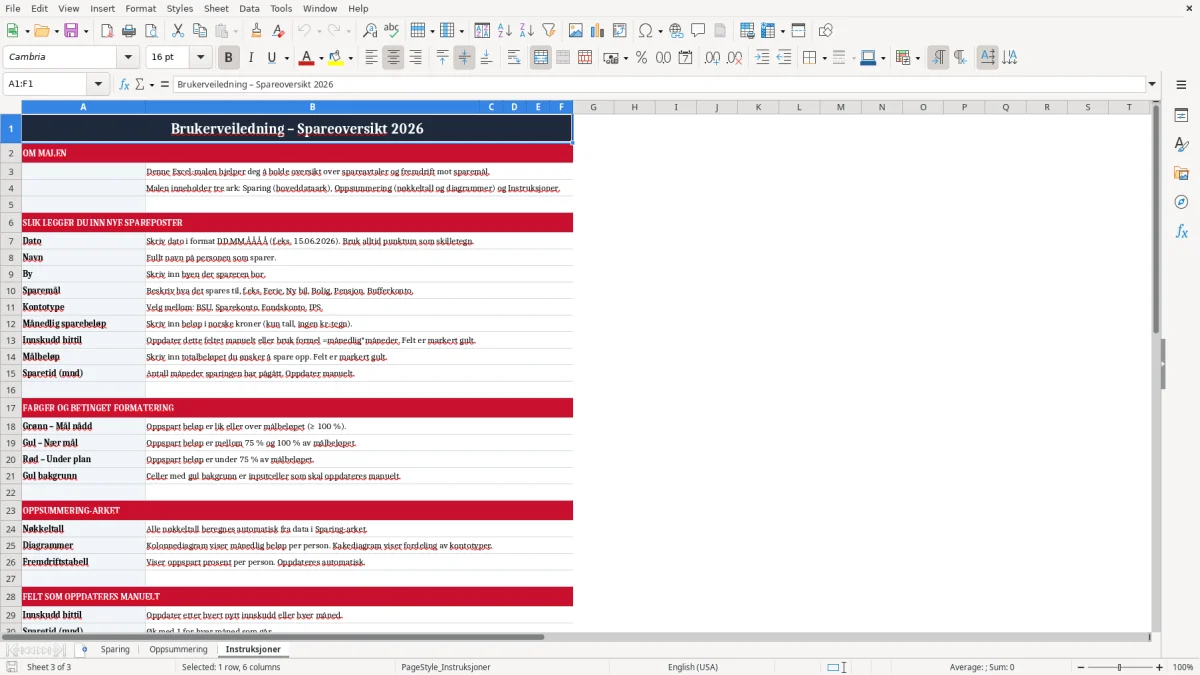Image resolution: width=1200 pixels, height=675 pixels.
Task: Toggle Italic formatting
Action: (250, 58)
